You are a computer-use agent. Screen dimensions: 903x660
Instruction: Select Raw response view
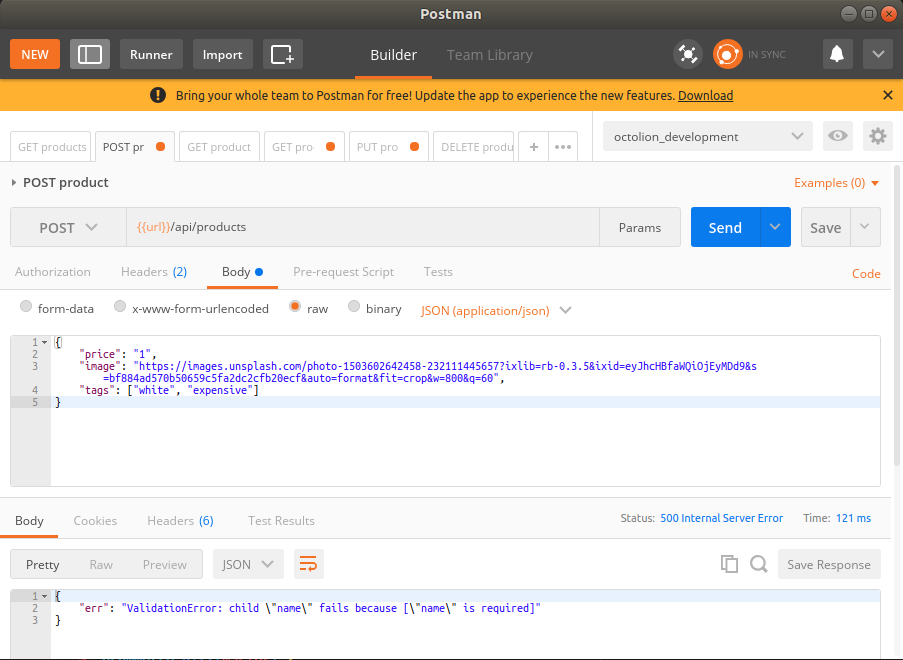tap(101, 564)
